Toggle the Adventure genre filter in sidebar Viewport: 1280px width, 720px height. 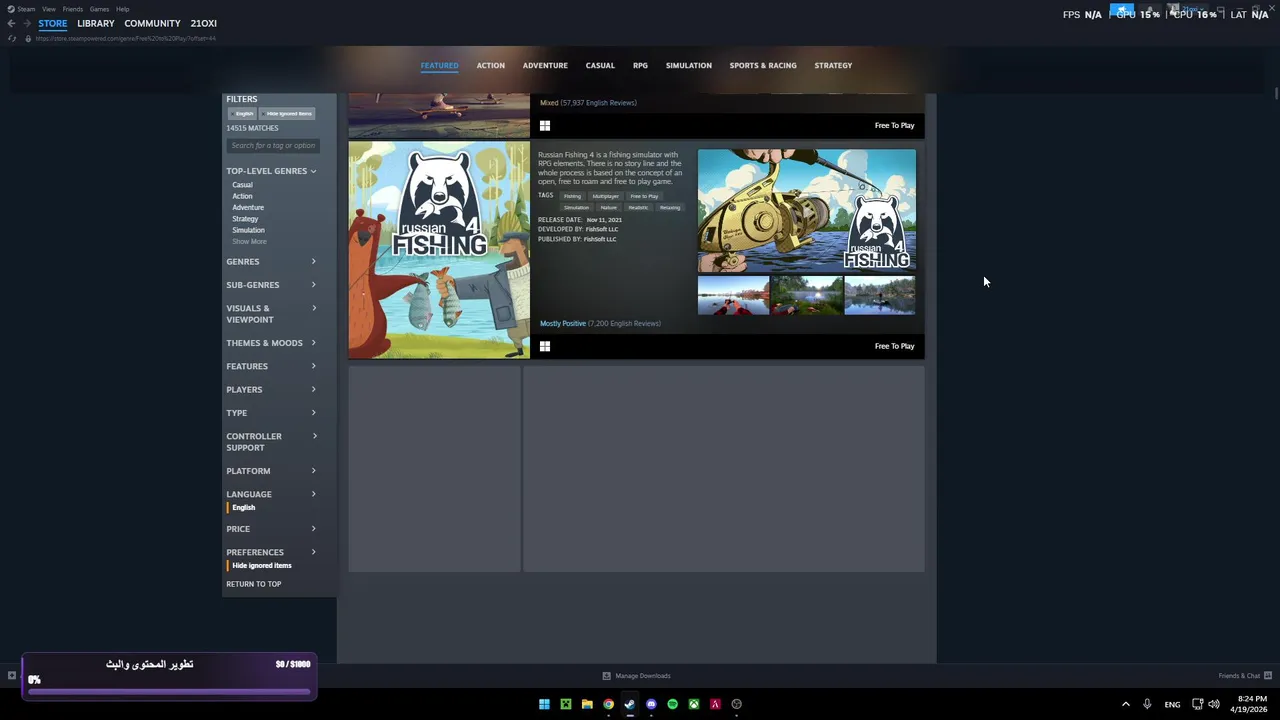point(248,207)
